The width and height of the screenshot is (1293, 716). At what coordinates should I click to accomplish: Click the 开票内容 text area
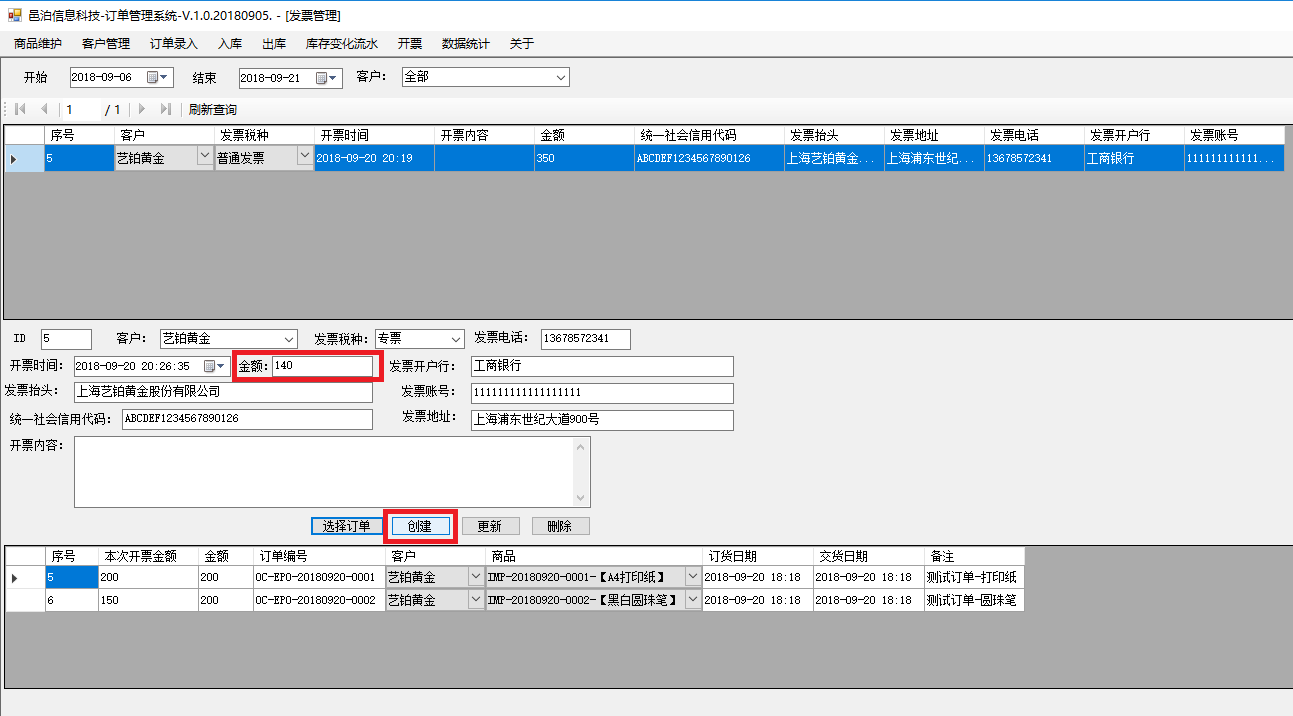pos(323,472)
